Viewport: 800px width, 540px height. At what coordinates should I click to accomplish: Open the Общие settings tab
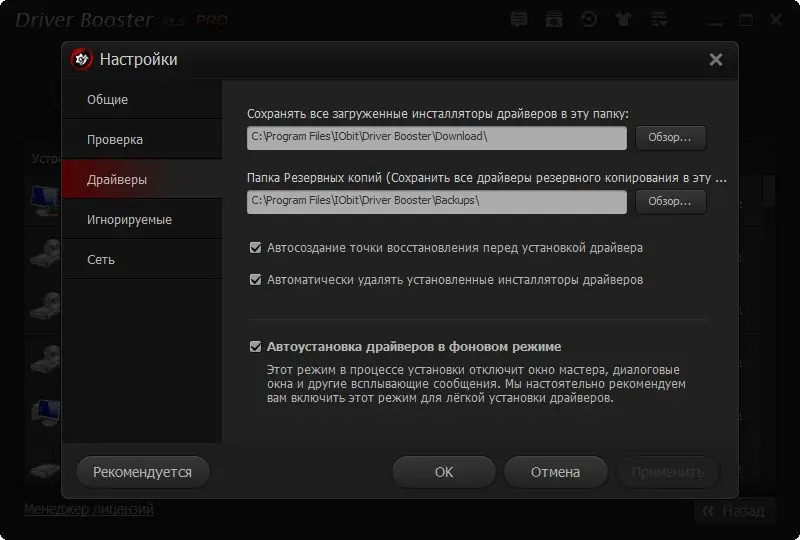click(142, 100)
